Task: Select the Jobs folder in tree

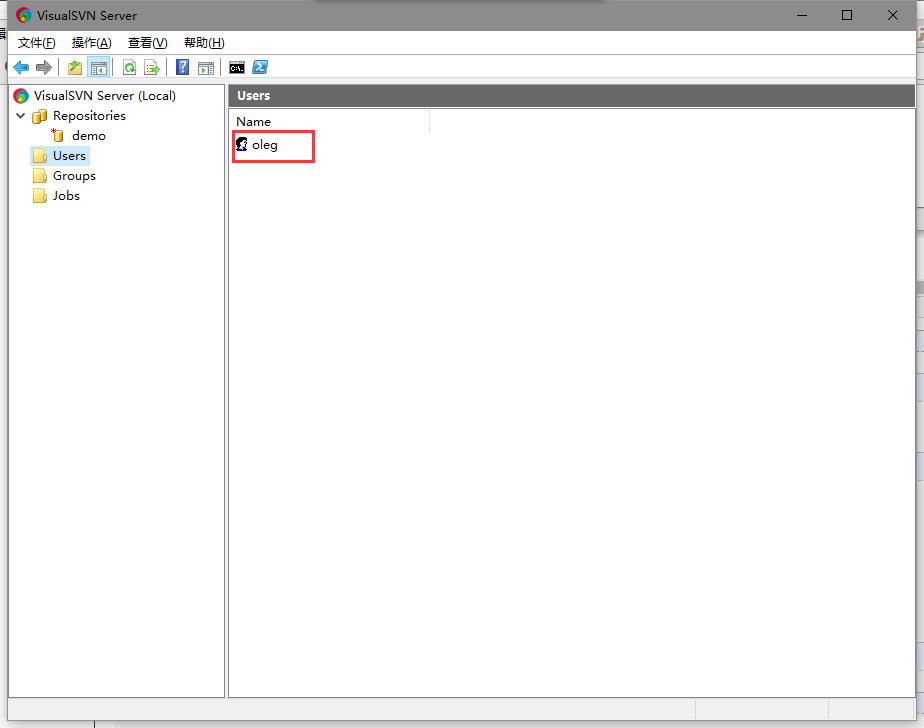Action: [66, 196]
